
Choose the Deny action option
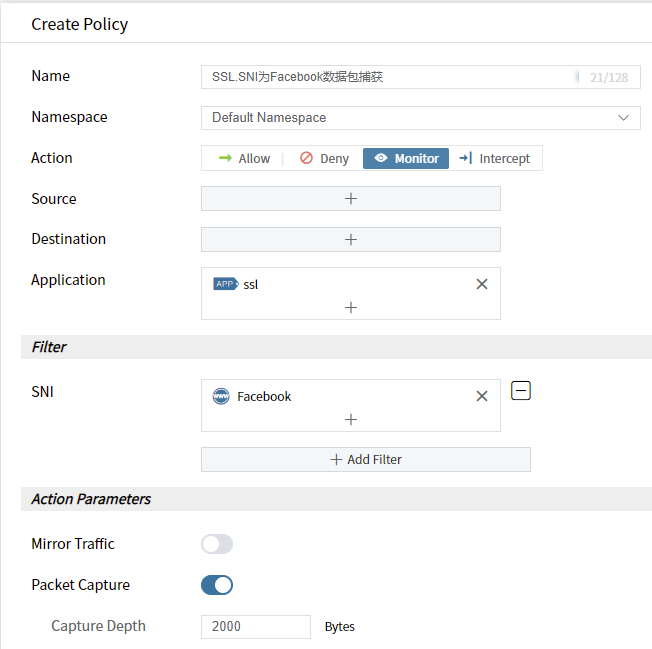pyautogui.click(x=324, y=158)
